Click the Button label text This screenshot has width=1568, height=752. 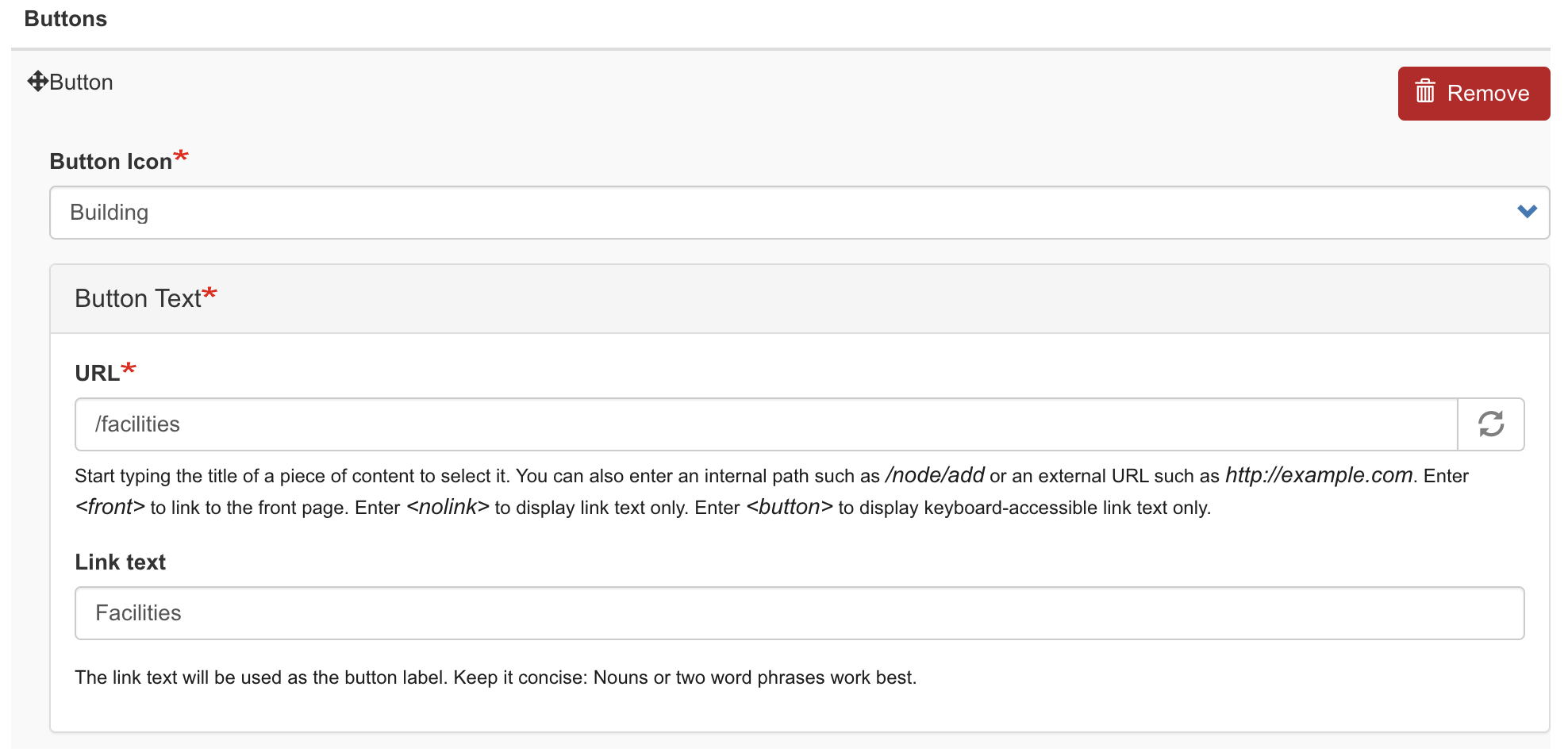pos(82,82)
